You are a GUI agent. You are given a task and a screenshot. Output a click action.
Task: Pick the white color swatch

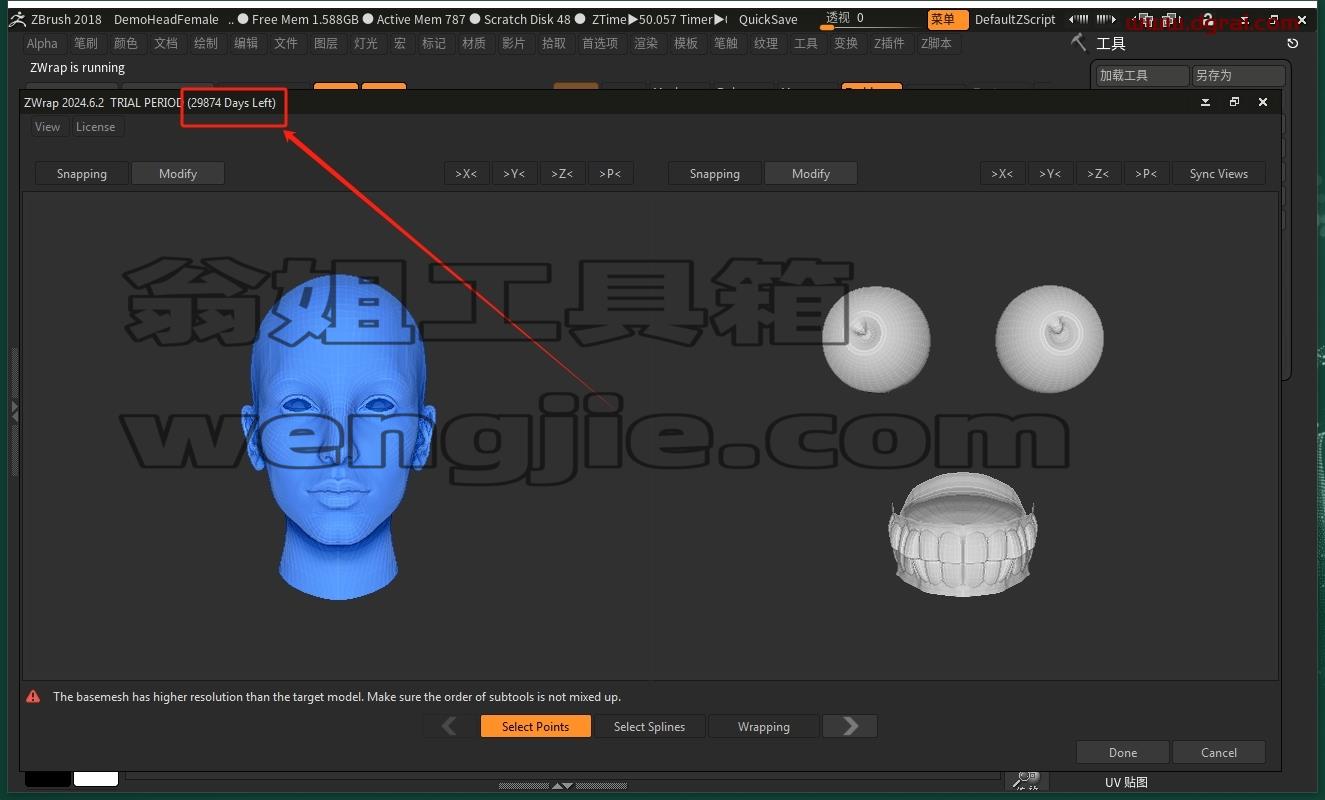click(96, 778)
